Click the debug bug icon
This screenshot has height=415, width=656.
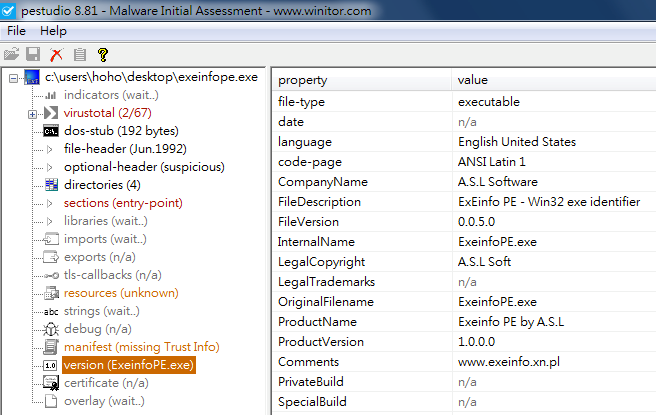[51, 329]
